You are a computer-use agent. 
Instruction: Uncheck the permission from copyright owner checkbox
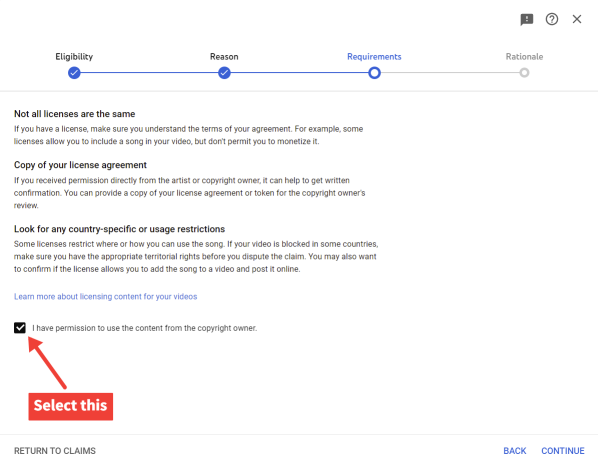[20, 328]
